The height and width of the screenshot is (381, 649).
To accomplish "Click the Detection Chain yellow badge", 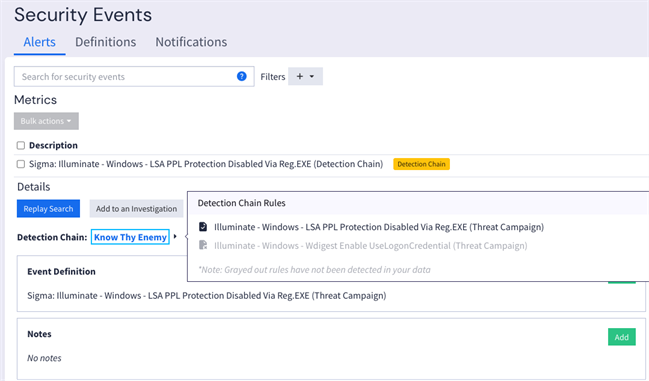I will point(421,164).
